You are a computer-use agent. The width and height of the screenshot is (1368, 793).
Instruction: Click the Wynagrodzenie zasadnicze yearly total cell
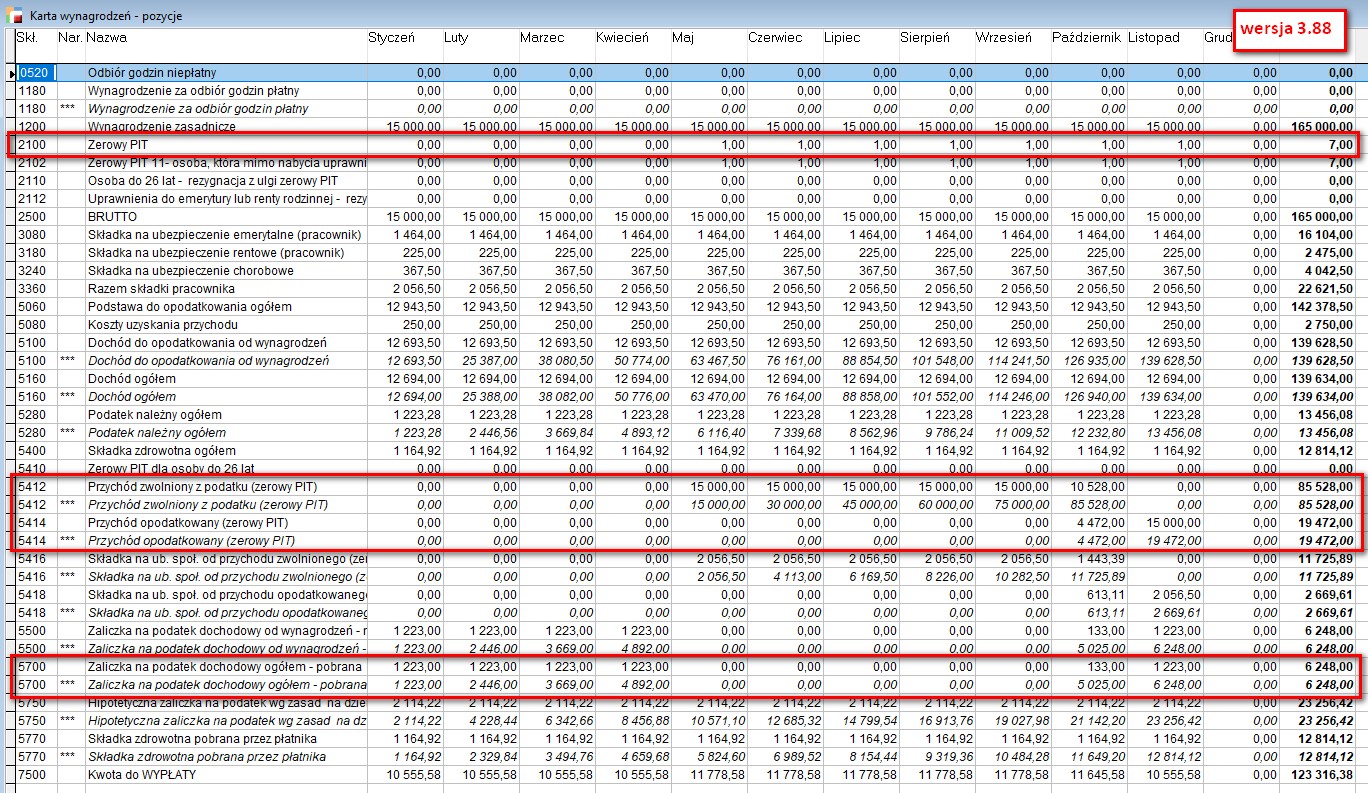pyautogui.click(x=1318, y=127)
